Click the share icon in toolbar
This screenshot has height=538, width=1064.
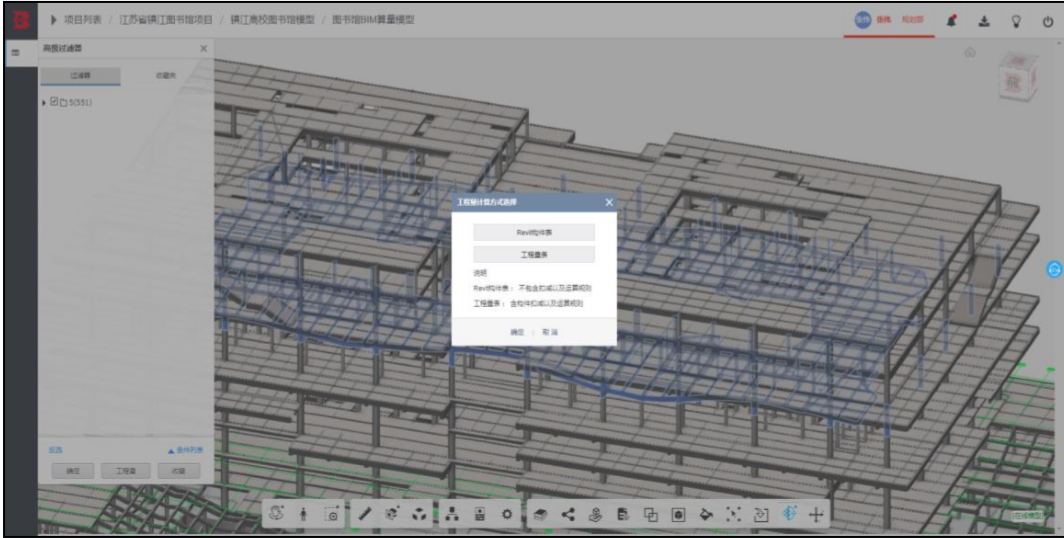coord(568,515)
